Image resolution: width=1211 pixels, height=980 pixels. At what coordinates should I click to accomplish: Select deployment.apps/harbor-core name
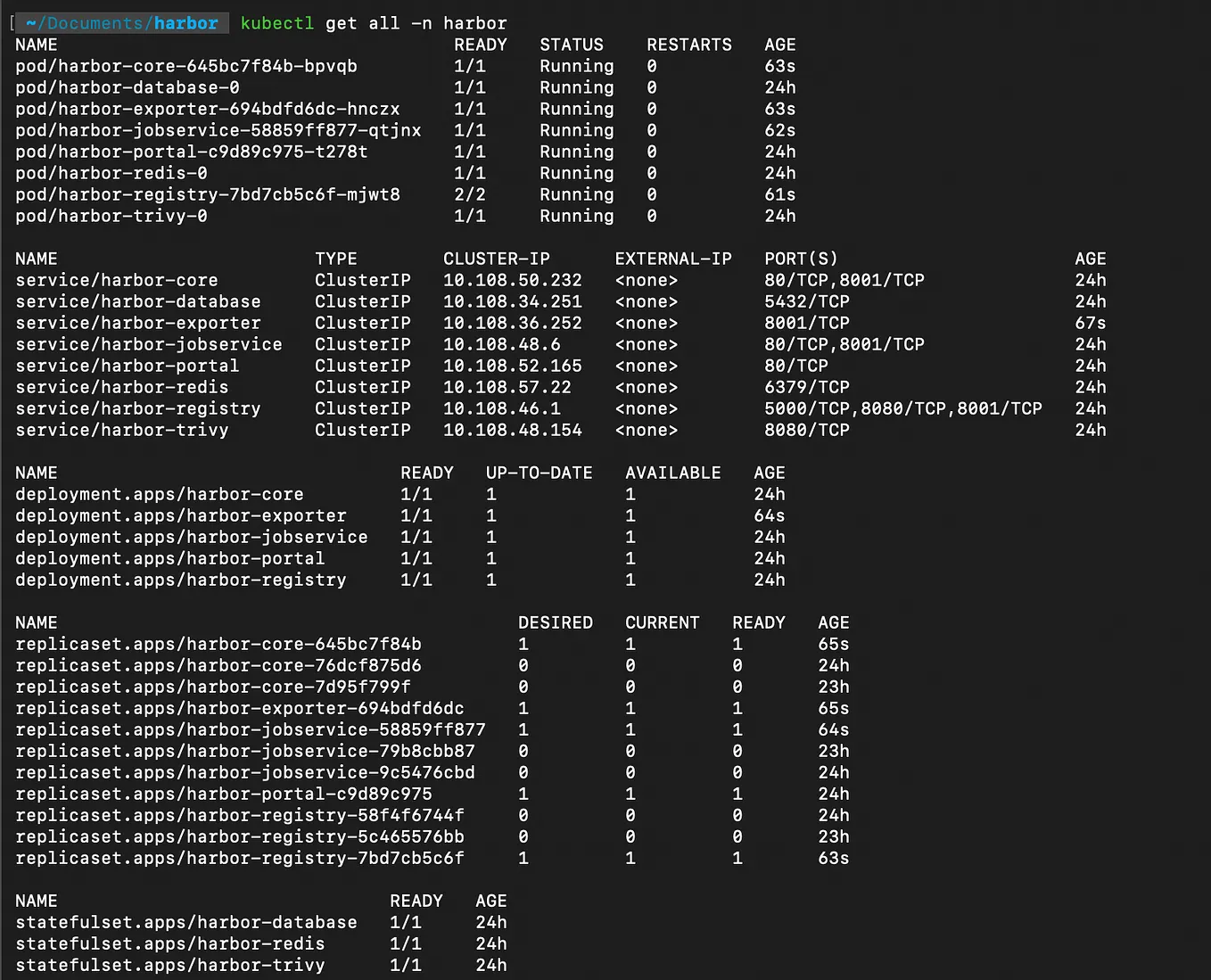click(x=160, y=494)
